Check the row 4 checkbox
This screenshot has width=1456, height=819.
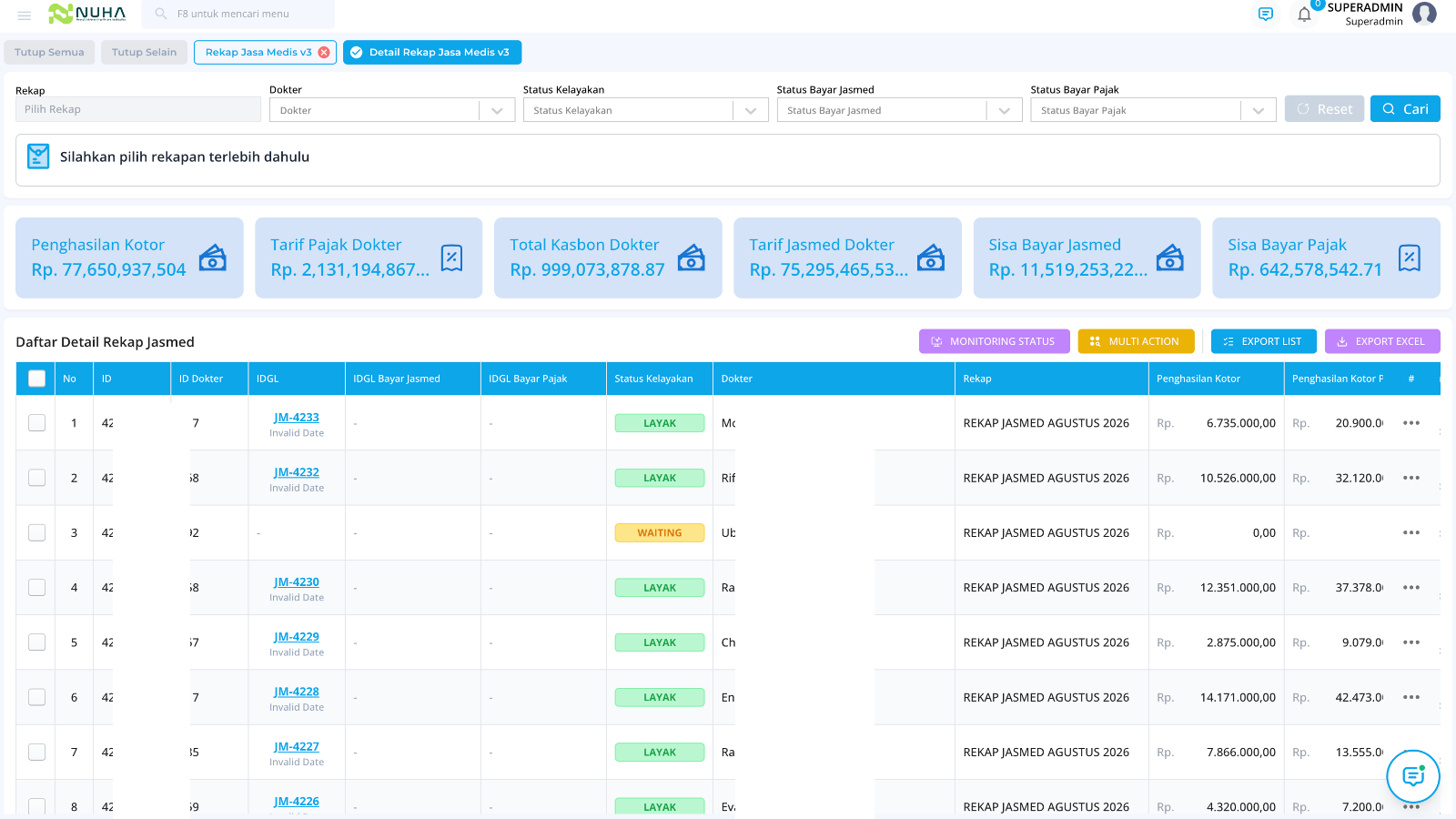(36, 588)
